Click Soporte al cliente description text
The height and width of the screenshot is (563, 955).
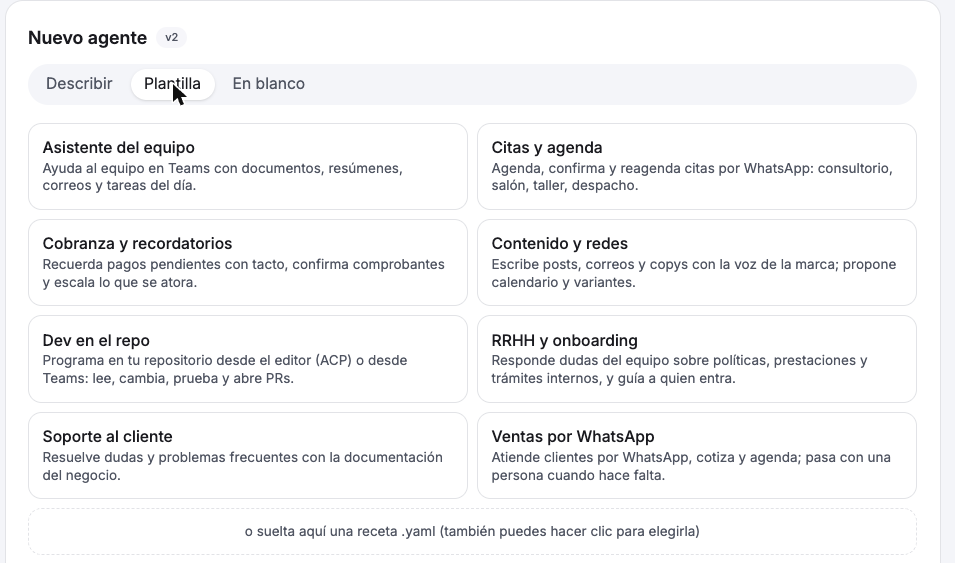coord(242,466)
